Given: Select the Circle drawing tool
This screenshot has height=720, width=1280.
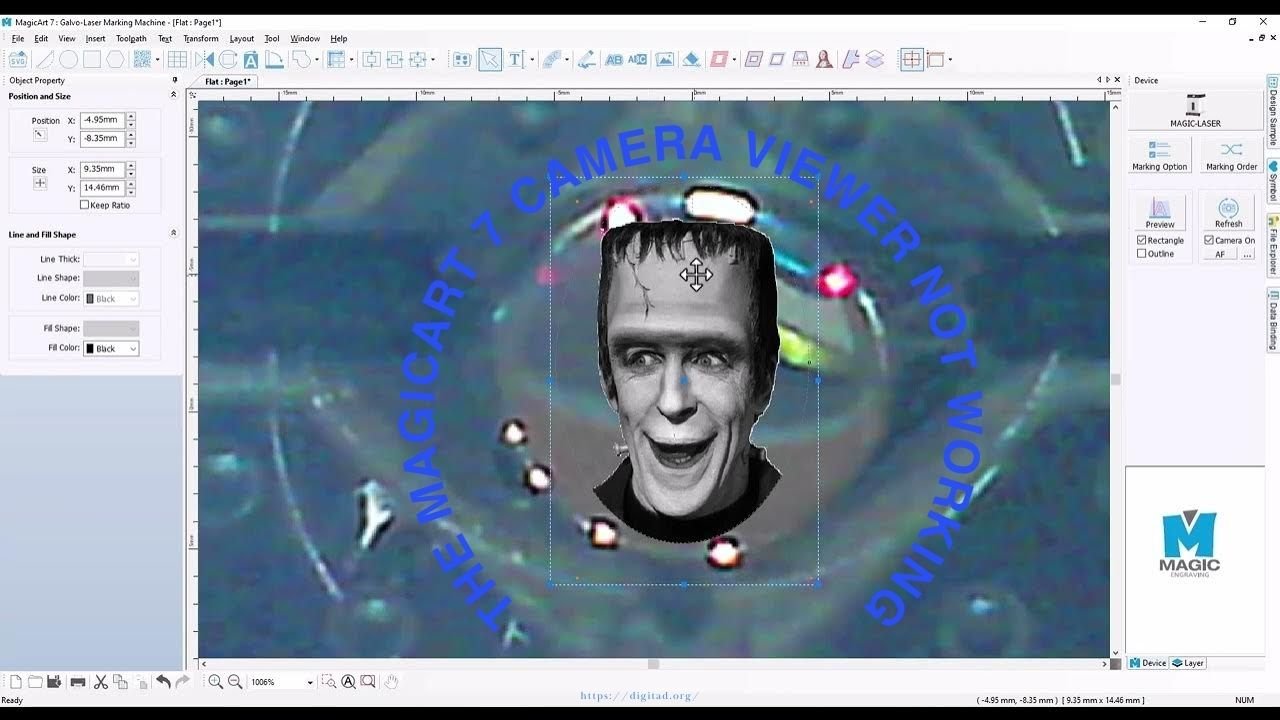Looking at the screenshot, I should pyautogui.click(x=68, y=60).
